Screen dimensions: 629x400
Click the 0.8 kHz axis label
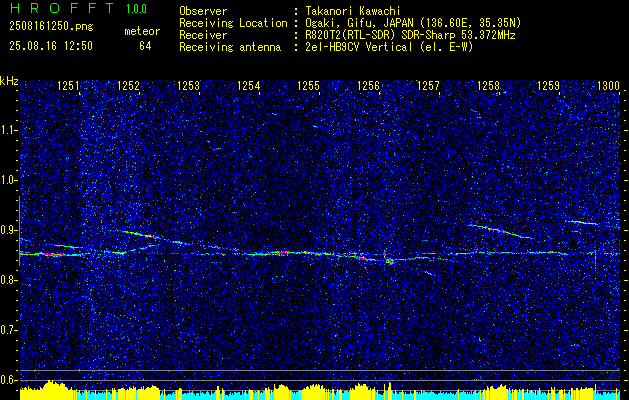tap(8, 280)
